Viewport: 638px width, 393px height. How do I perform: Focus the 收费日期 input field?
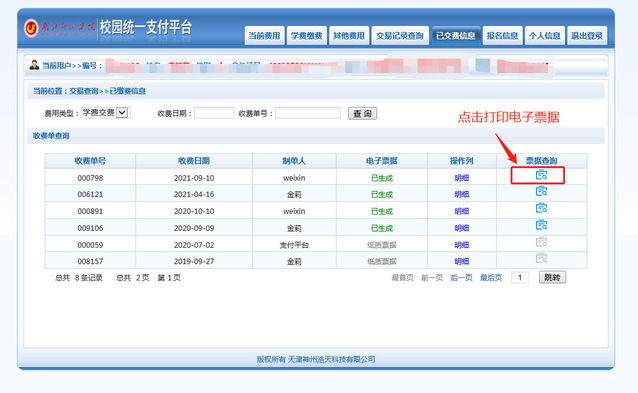click(214, 113)
